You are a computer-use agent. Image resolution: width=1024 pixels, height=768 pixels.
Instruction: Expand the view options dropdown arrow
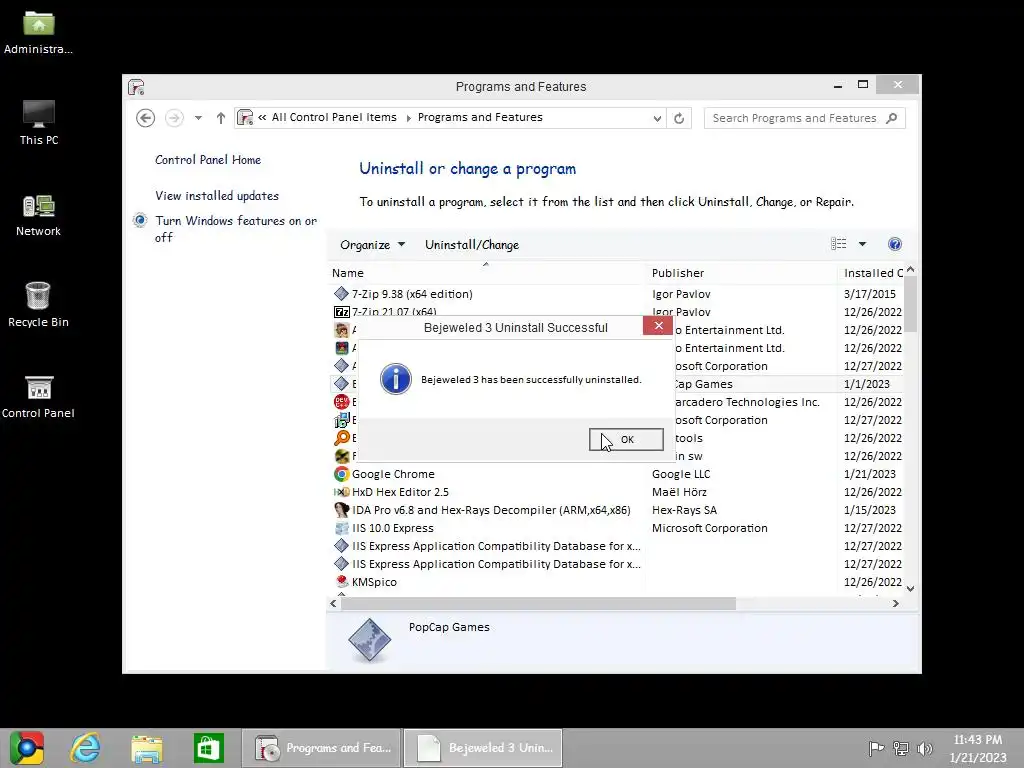point(862,244)
